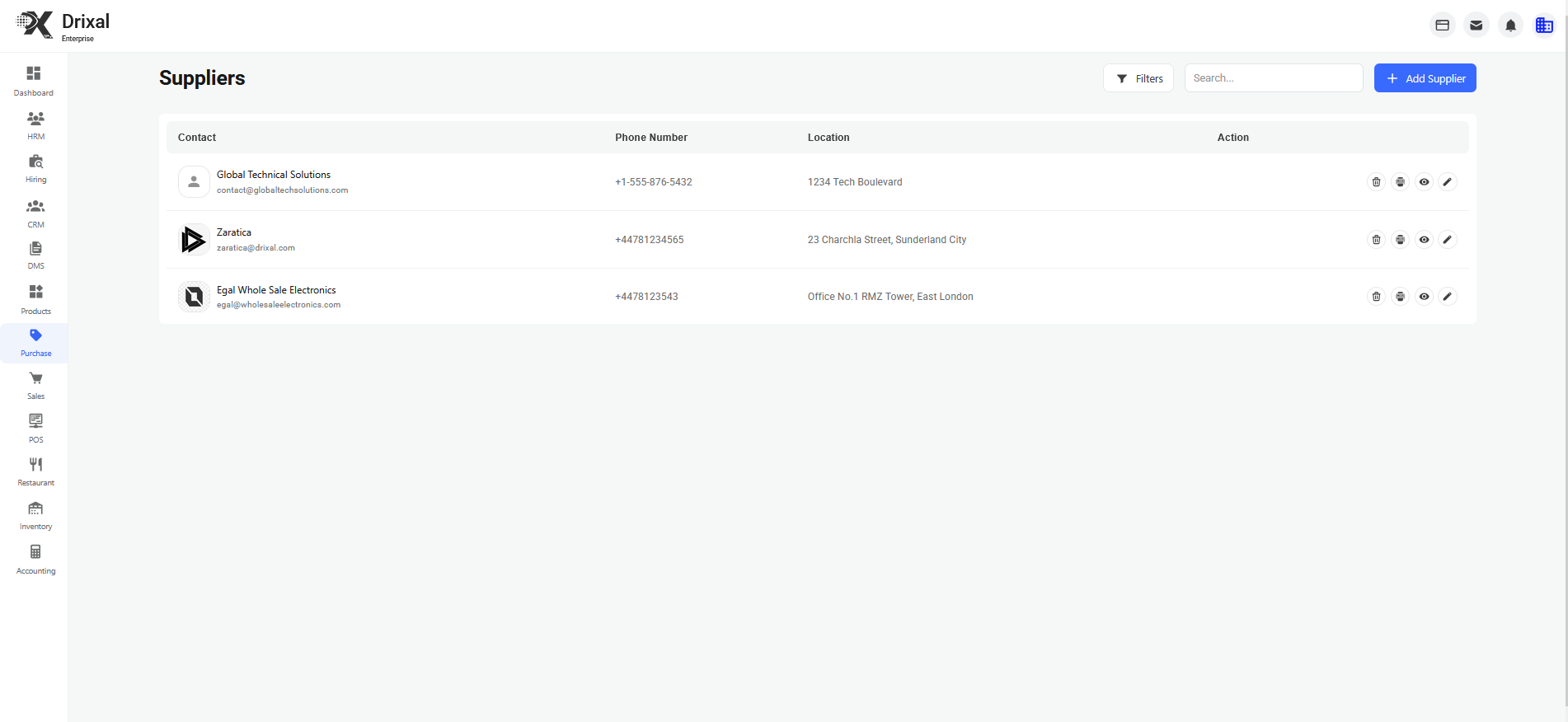This screenshot has width=1568, height=722.
Task: Open the Zaratica supplier name link
Action: click(234, 232)
